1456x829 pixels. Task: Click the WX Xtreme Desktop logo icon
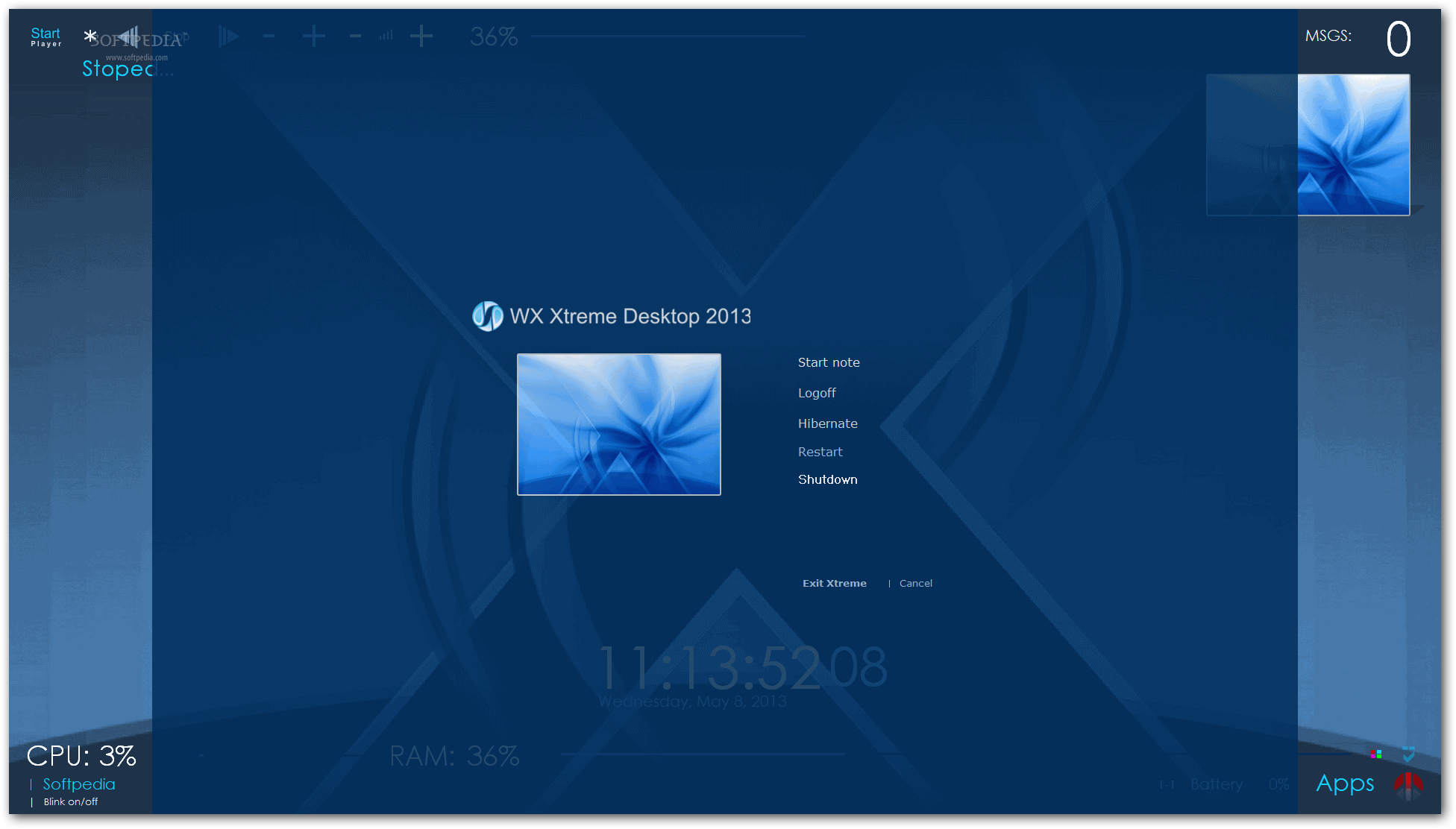(488, 316)
